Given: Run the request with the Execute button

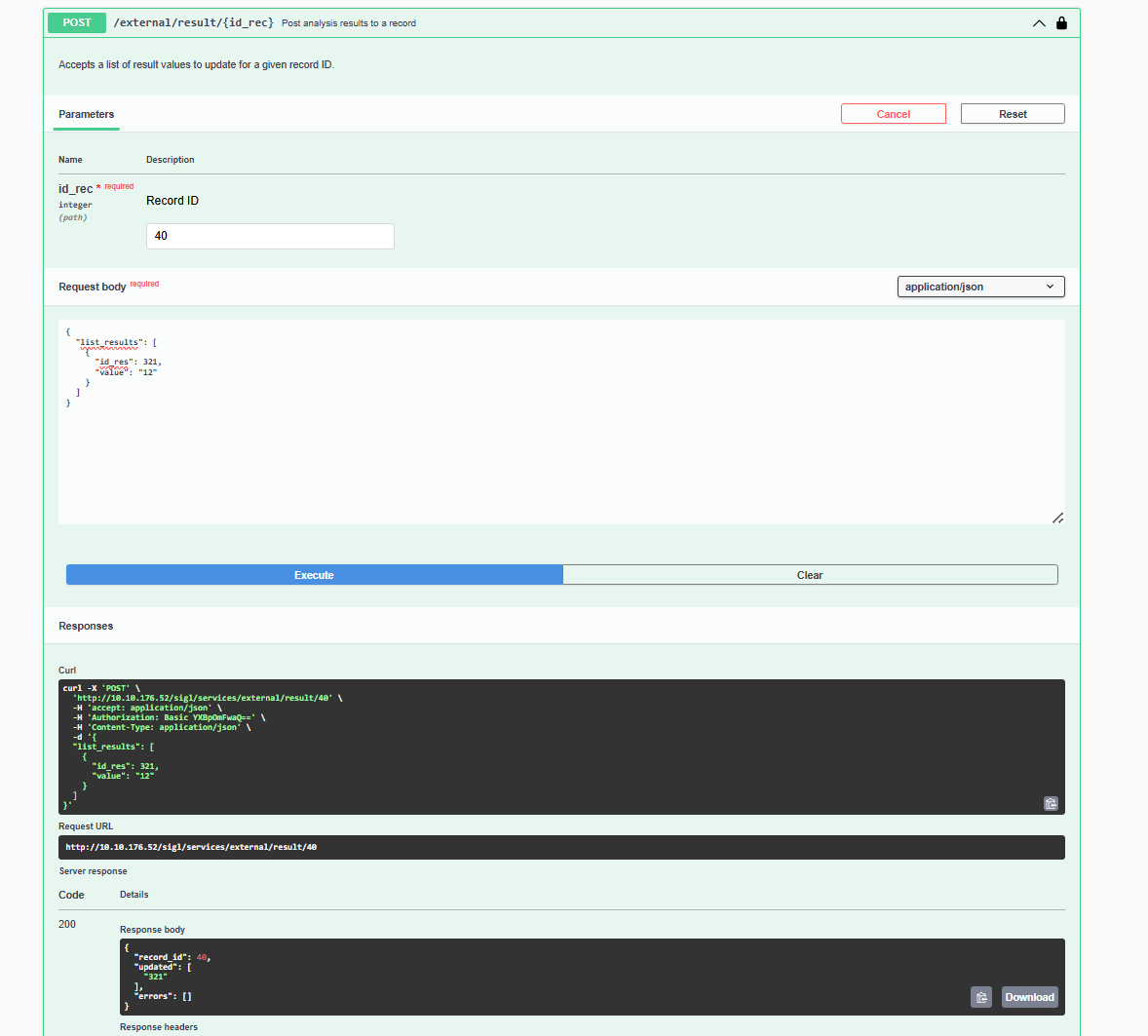Looking at the screenshot, I should pyautogui.click(x=314, y=575).
